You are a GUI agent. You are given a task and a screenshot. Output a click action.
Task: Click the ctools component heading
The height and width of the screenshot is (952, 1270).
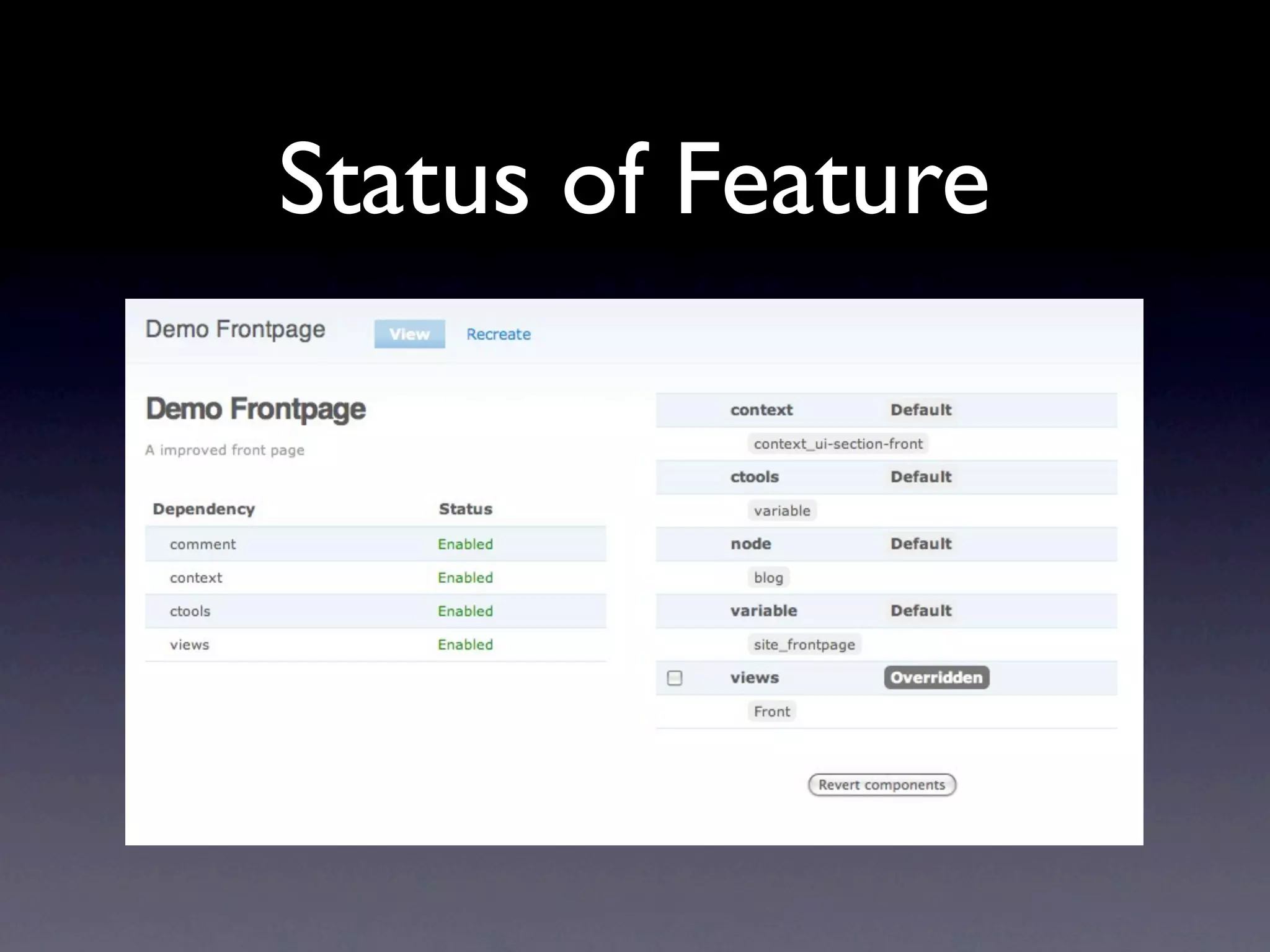[x=755, y=477]
